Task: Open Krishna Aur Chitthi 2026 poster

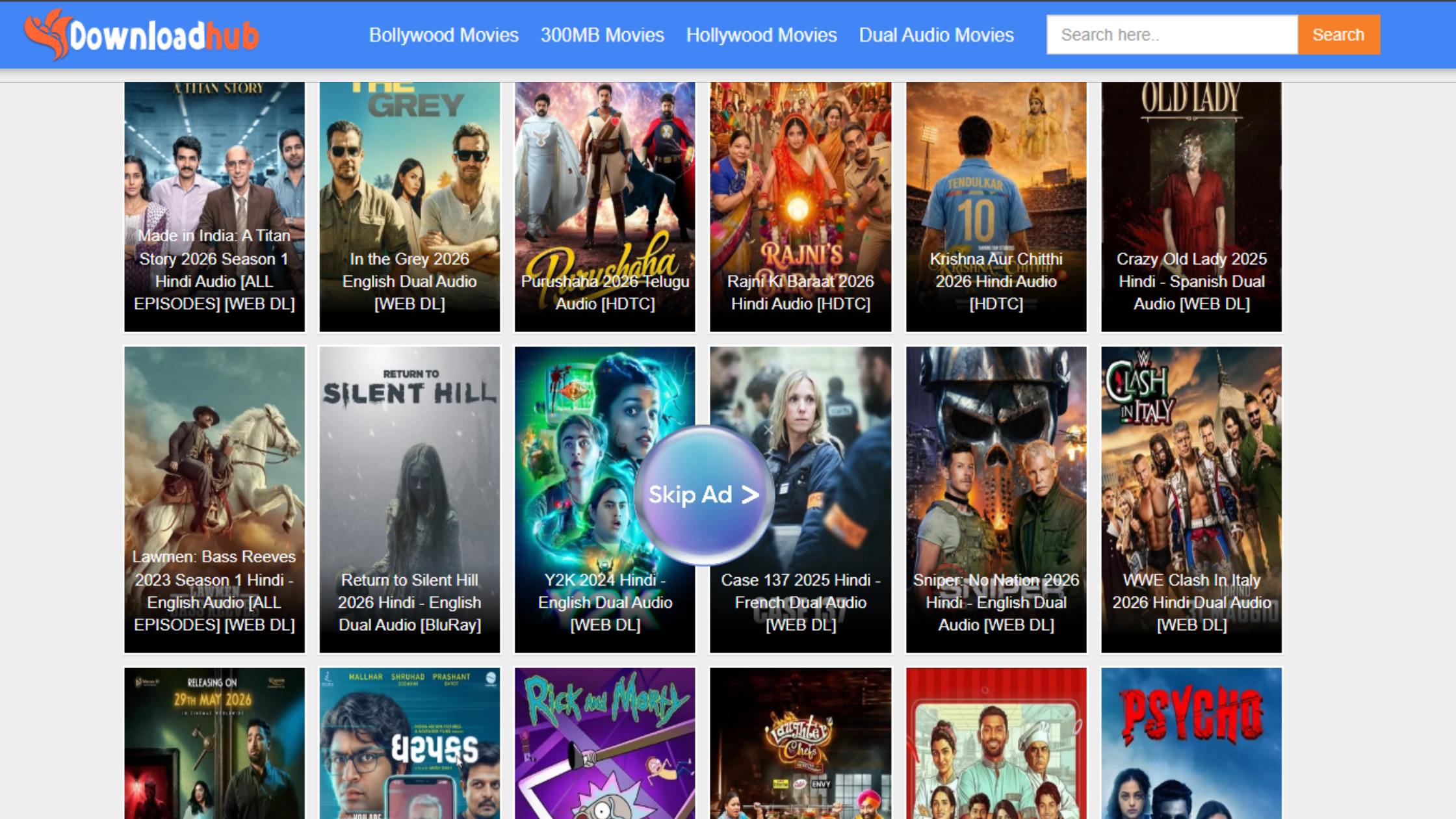Action: point(996,207)
